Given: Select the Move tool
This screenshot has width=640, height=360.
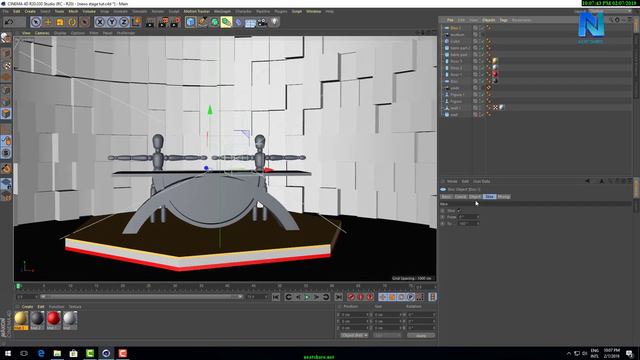Looking at the screenshot, I should tap(48, 22).
